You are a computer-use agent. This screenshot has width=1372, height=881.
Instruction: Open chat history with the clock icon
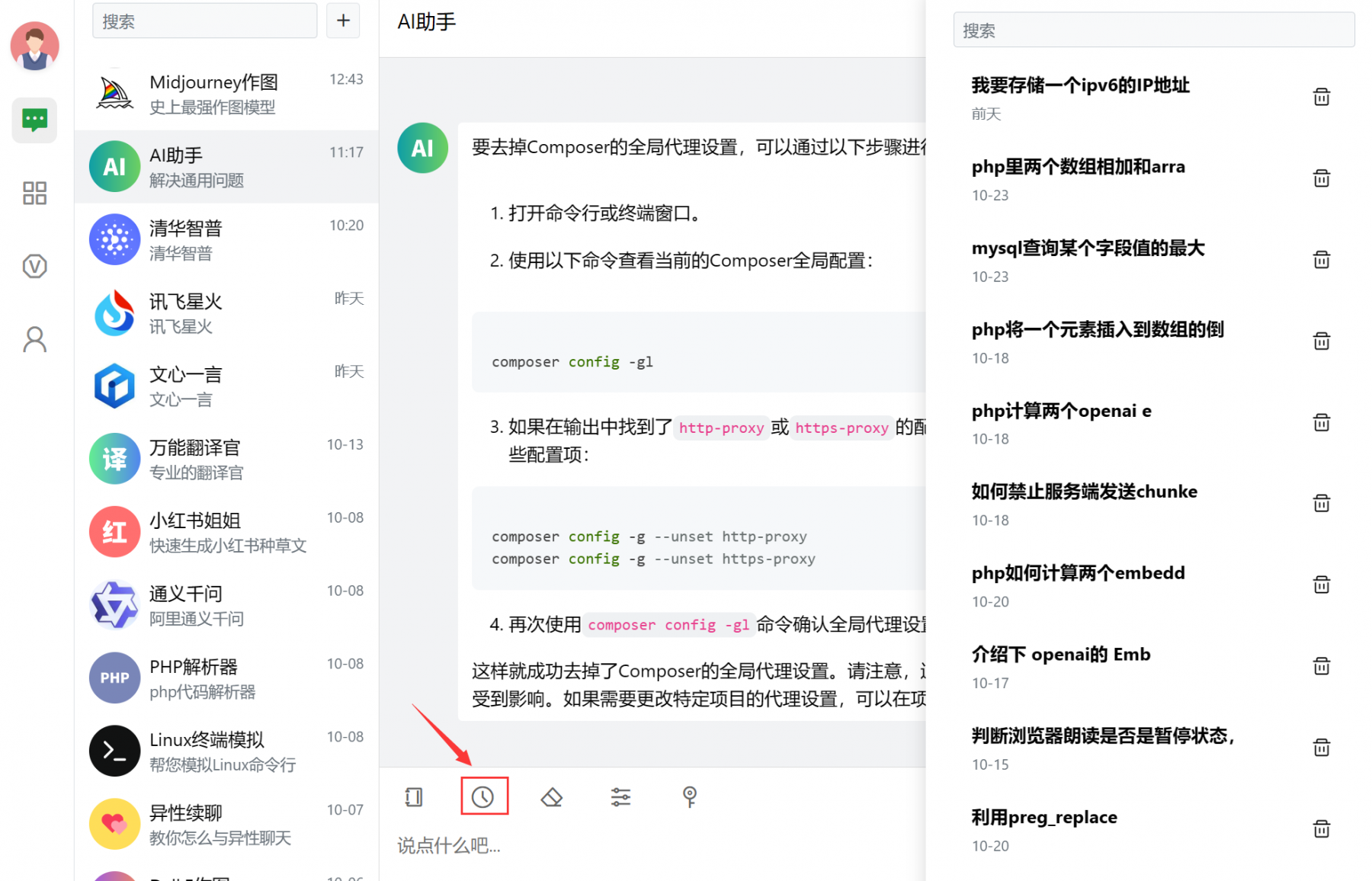coord(483,797)
